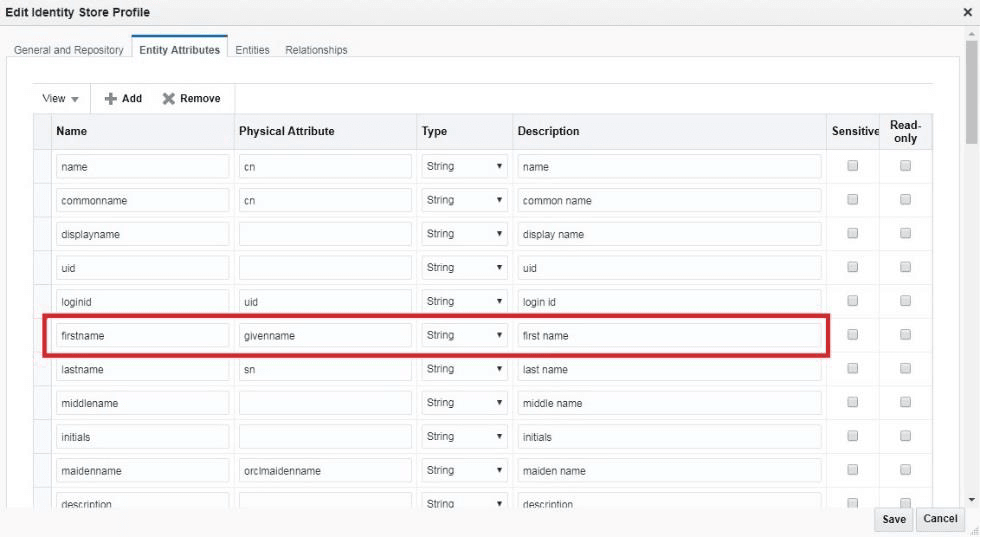Enable Read-only for lastname row

(x=905, y=369)
